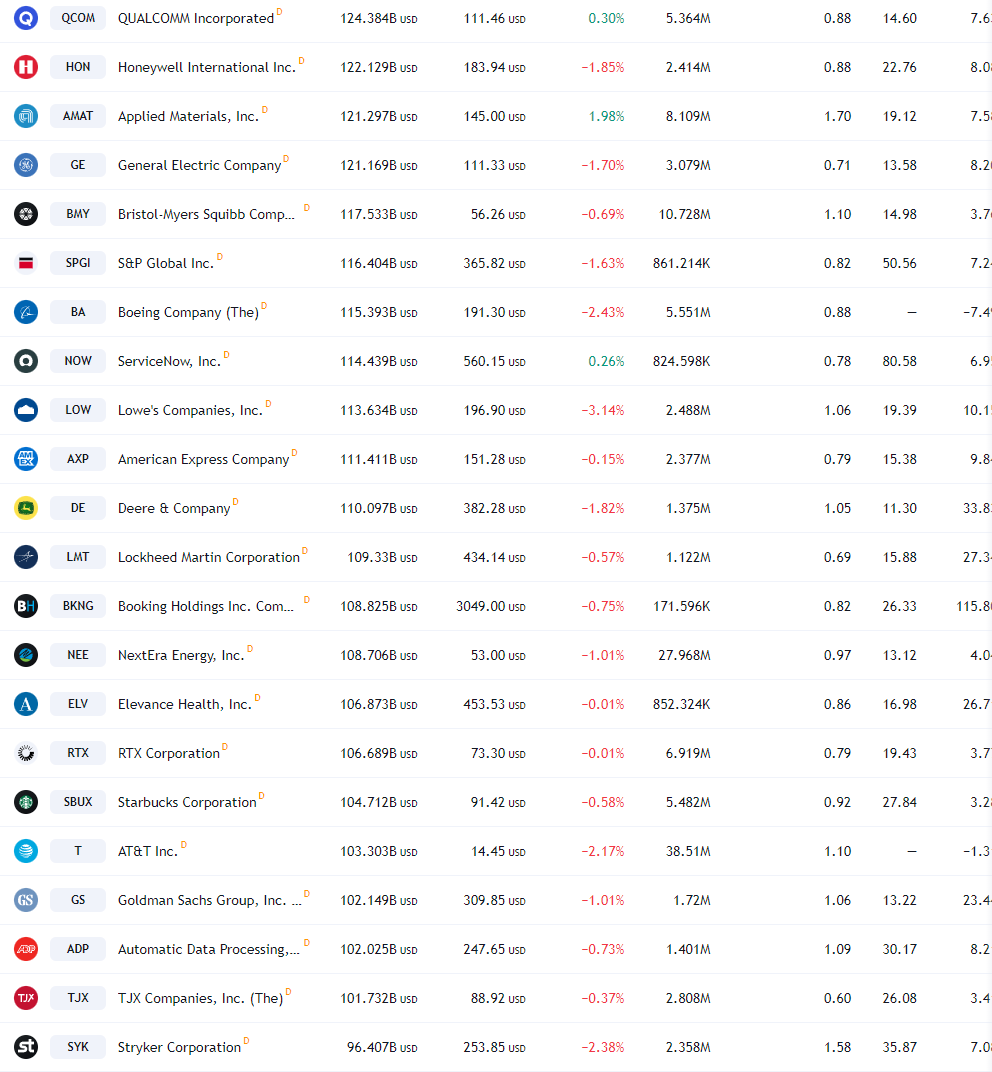992x1072 pixels.
Task: Click the General Electric logo icon
Action: (26, 165)
